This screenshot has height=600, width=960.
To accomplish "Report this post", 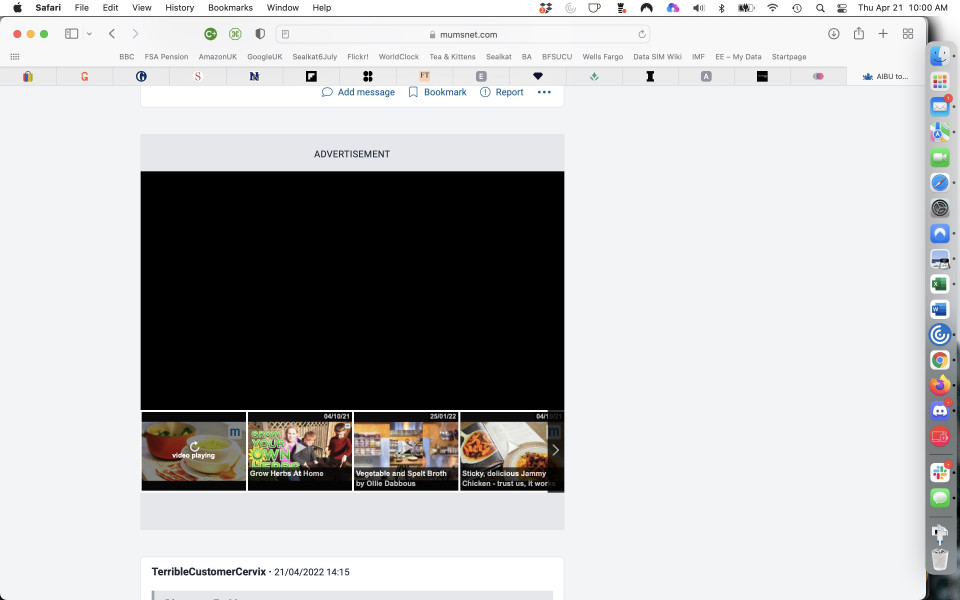I will pyautogui.click(x=501, y=92).
